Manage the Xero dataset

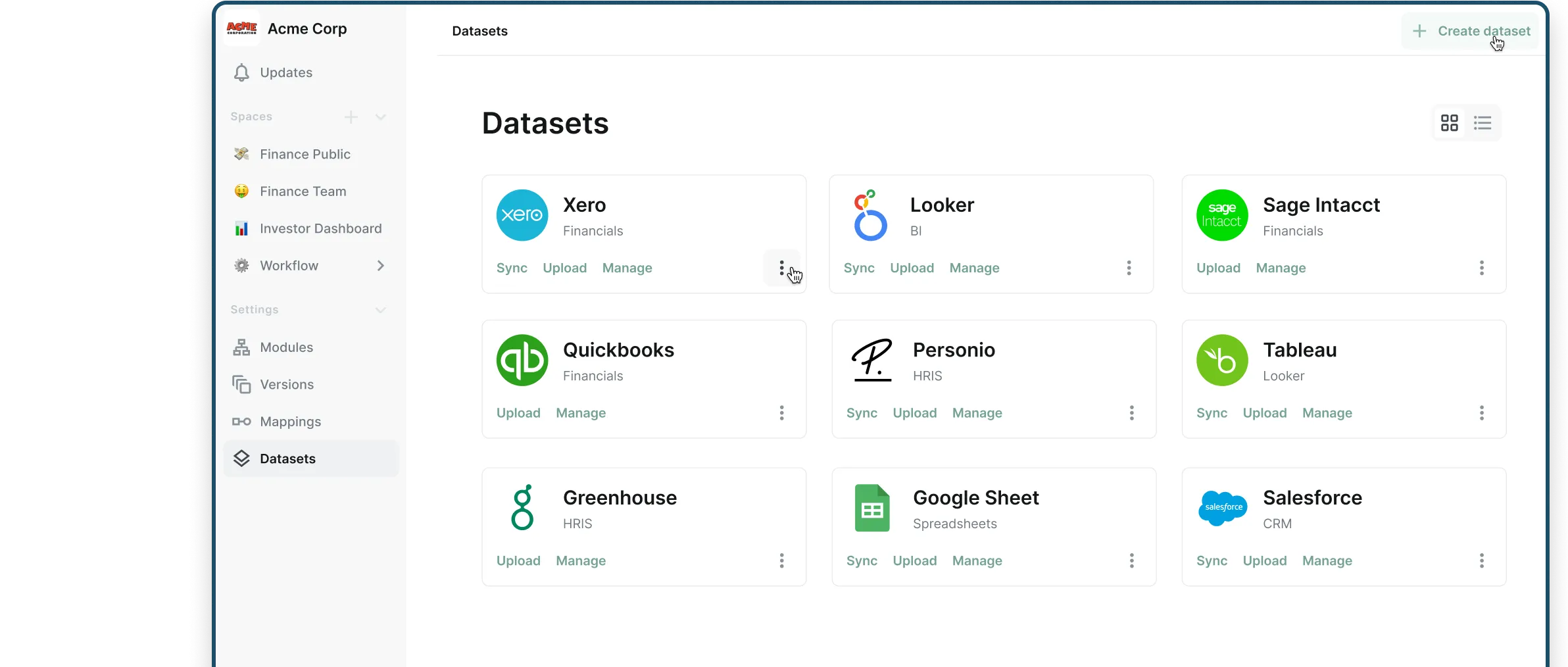click(x=627, y=268)
